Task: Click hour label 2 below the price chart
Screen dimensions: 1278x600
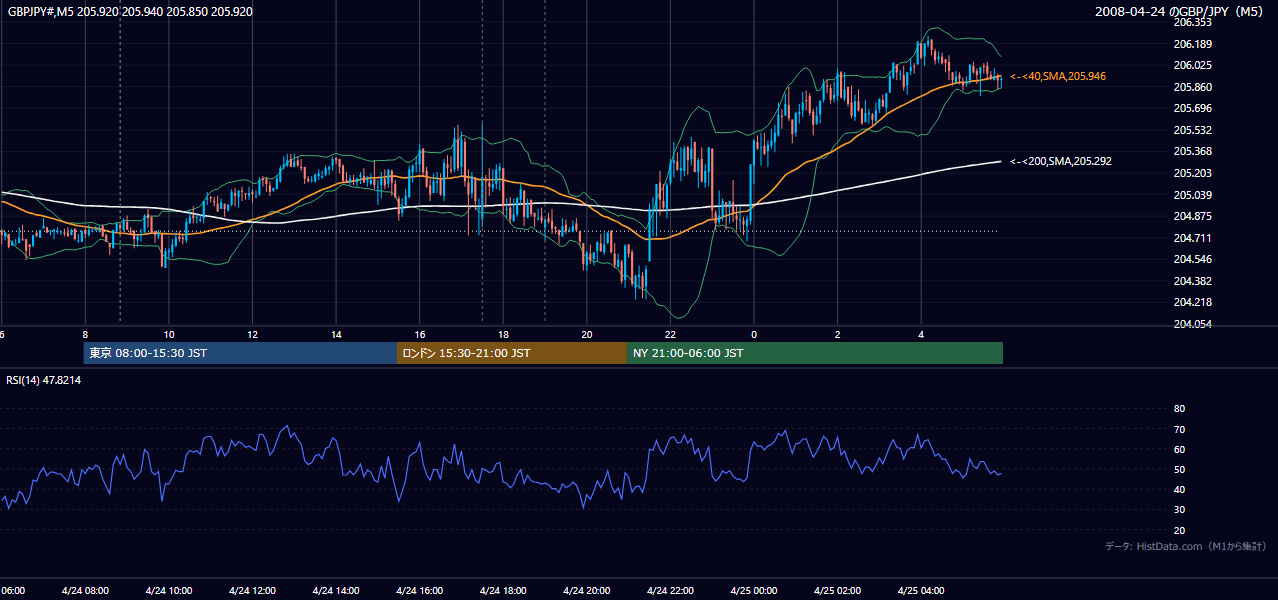Action: coord(838,335)
